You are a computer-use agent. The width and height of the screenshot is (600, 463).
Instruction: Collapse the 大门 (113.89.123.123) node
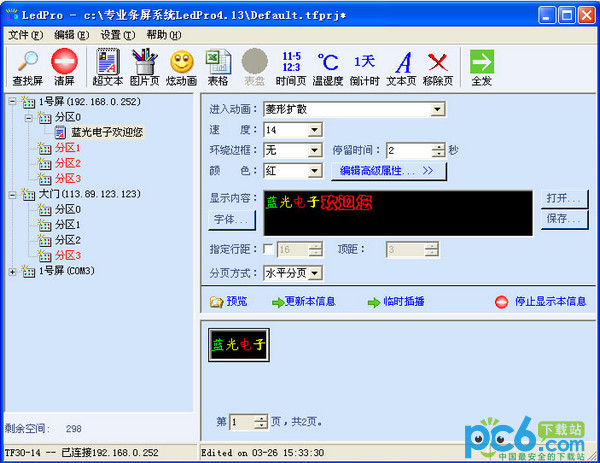point(13,195)
